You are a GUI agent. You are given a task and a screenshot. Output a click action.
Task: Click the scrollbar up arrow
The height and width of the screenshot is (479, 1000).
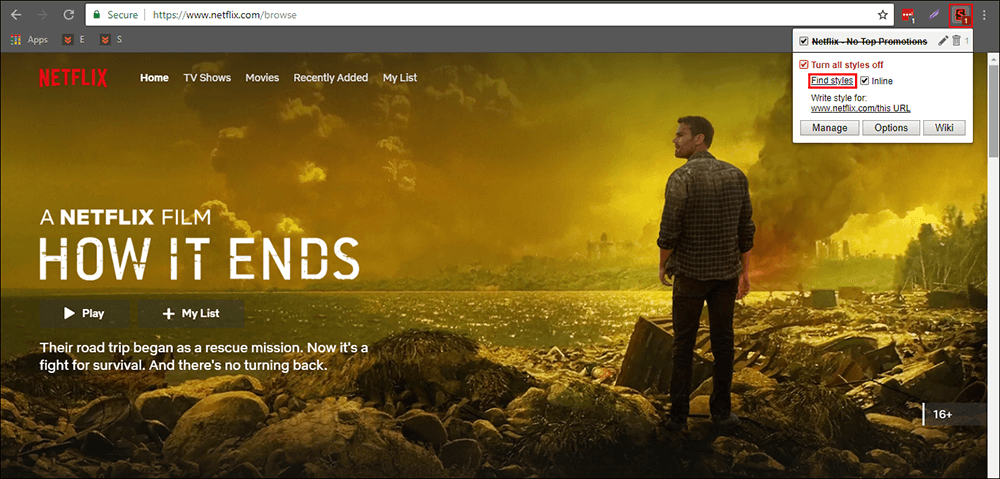pos(994,57)
